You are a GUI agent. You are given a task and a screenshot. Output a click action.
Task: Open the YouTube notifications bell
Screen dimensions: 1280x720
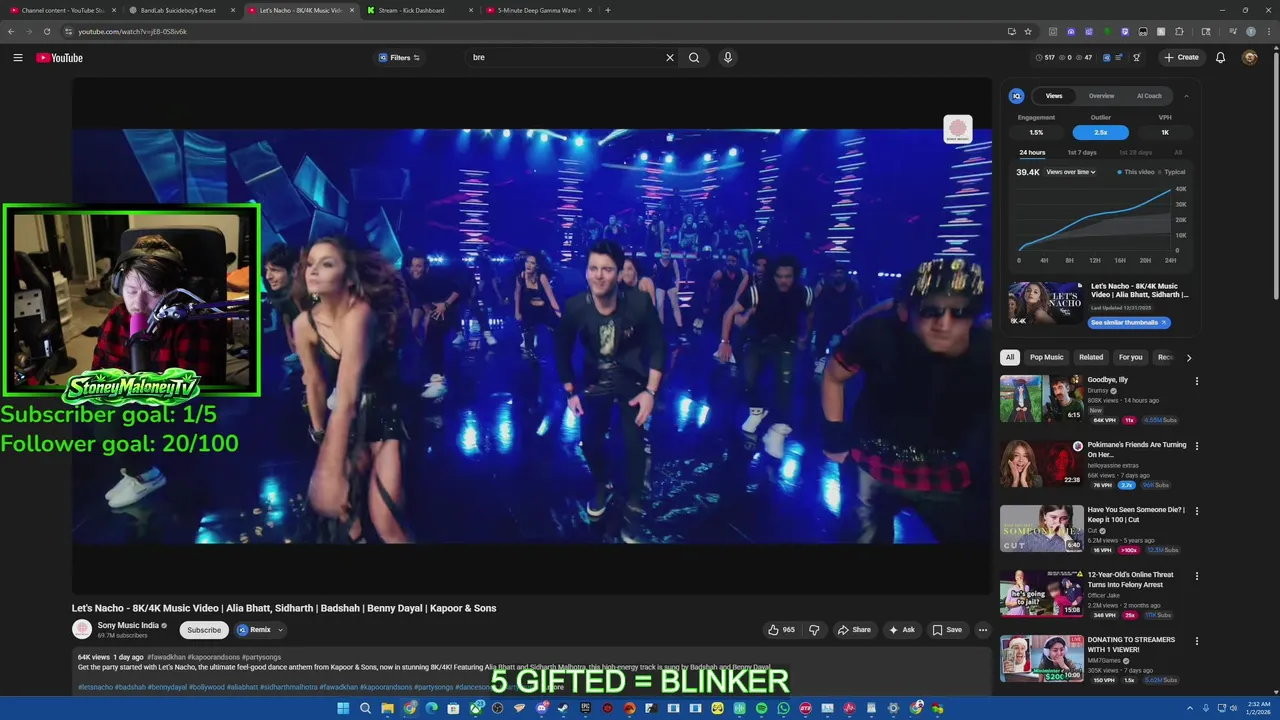[1220, 58]
